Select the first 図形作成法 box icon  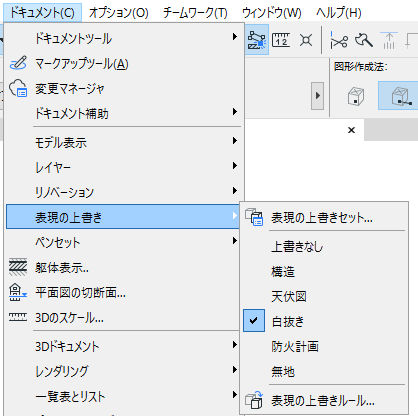[x=356, y=96]
